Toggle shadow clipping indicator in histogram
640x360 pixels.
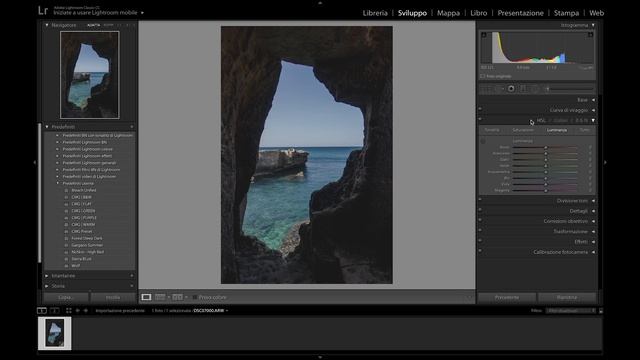coord(484,35)
